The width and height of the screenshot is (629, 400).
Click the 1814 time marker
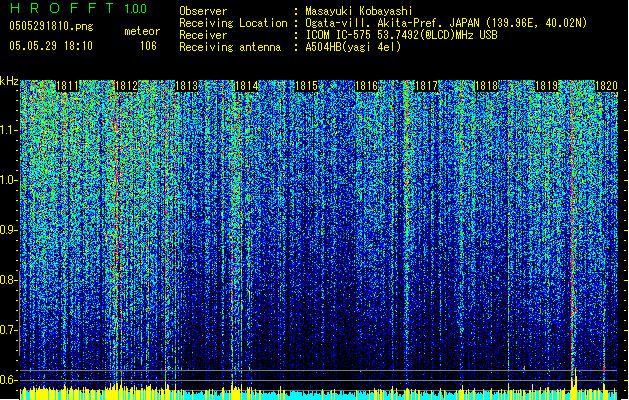pos(246,86)
